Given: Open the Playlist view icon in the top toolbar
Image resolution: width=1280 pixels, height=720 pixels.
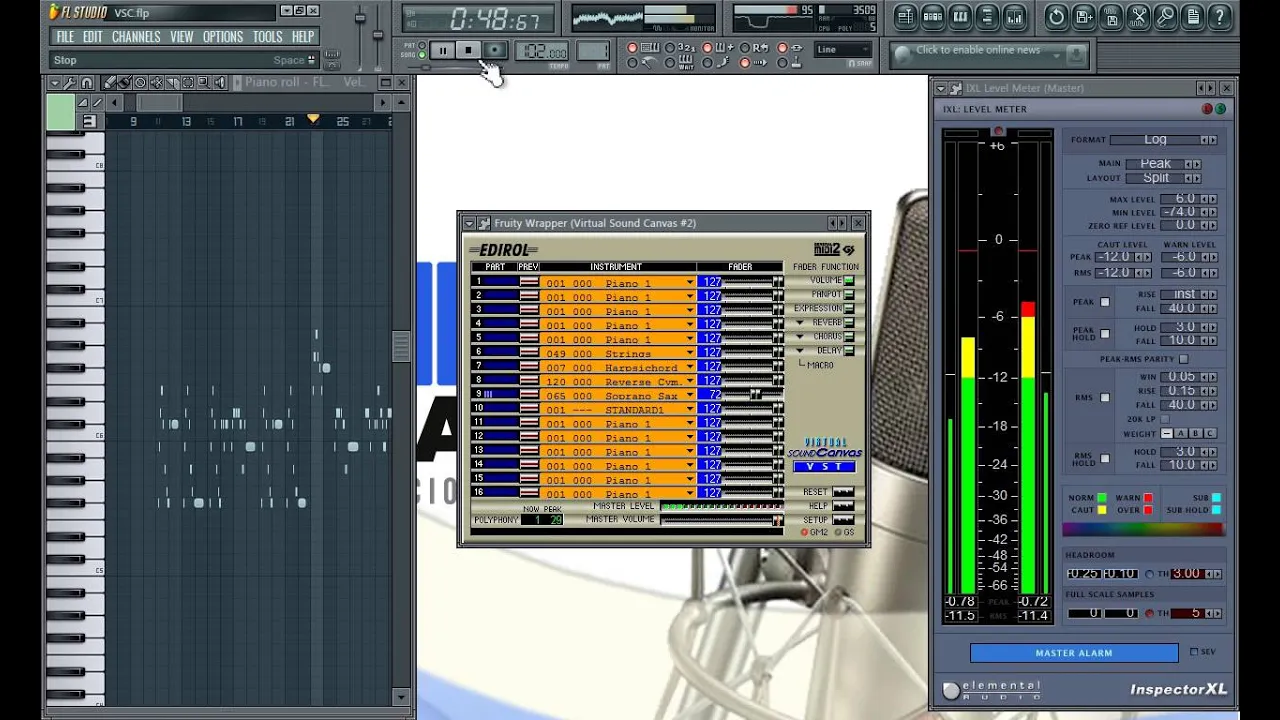Looking at the screenshot, I should pos(905,16).
